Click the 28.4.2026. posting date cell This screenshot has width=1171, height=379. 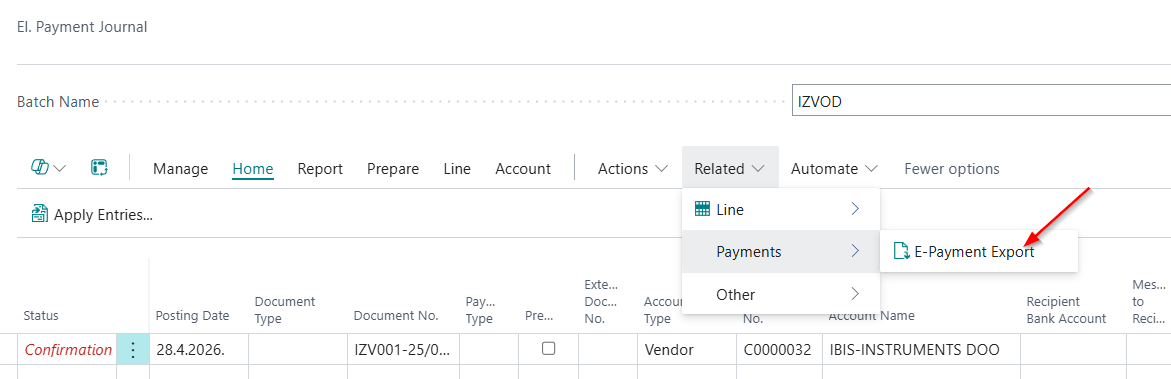pos(199,349)
